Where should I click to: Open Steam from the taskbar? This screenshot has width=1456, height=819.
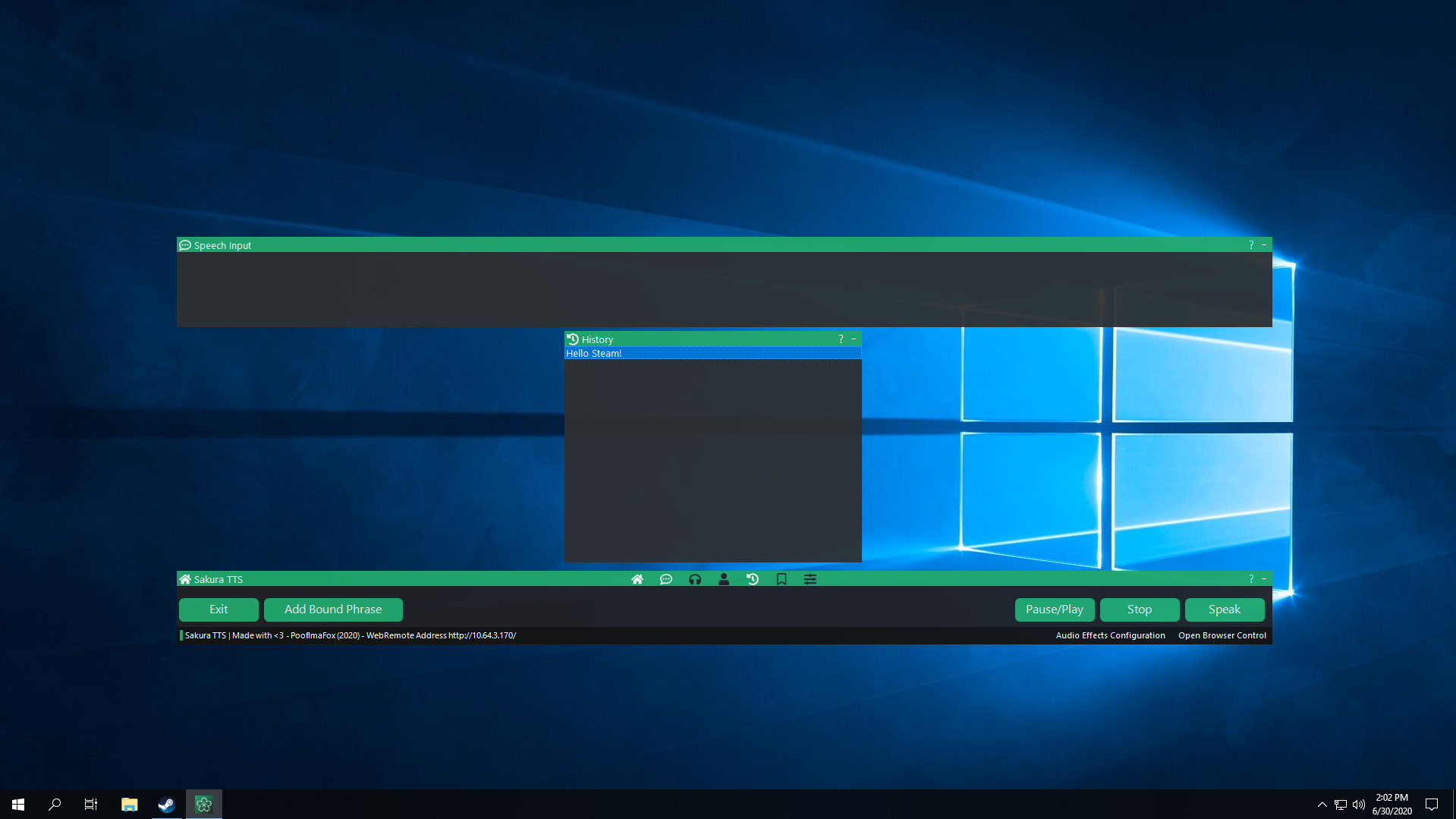tap(166, 804)
